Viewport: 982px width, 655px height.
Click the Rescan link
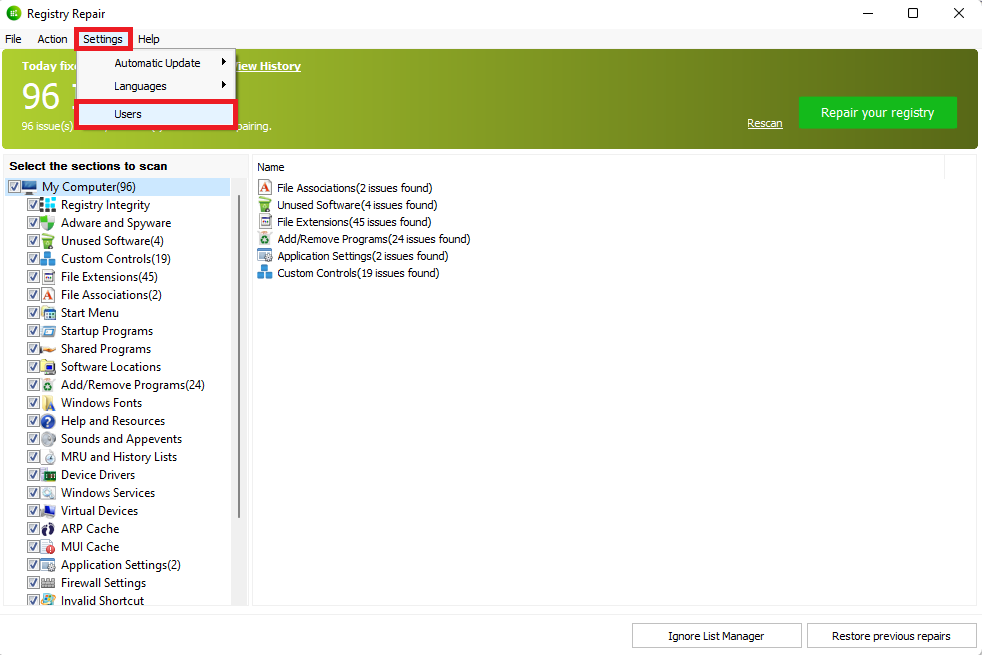[764, 123]
